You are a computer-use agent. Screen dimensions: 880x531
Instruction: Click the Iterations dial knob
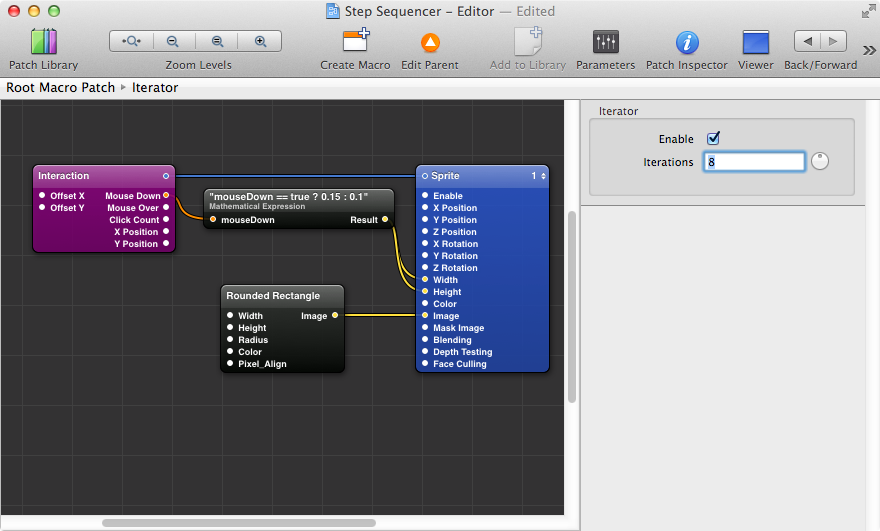click(x=820, y=161)
